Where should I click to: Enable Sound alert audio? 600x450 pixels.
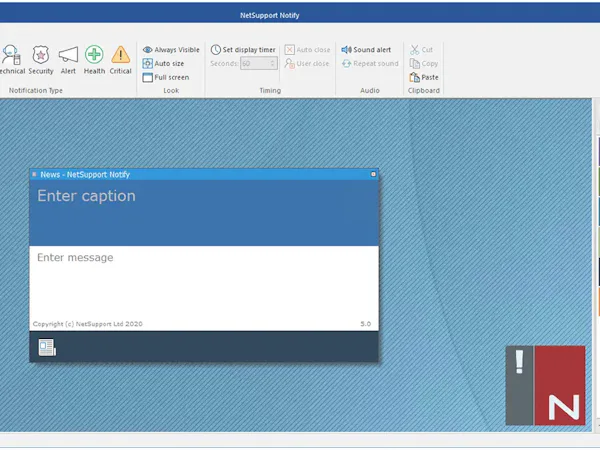click(x=366, y=50)
